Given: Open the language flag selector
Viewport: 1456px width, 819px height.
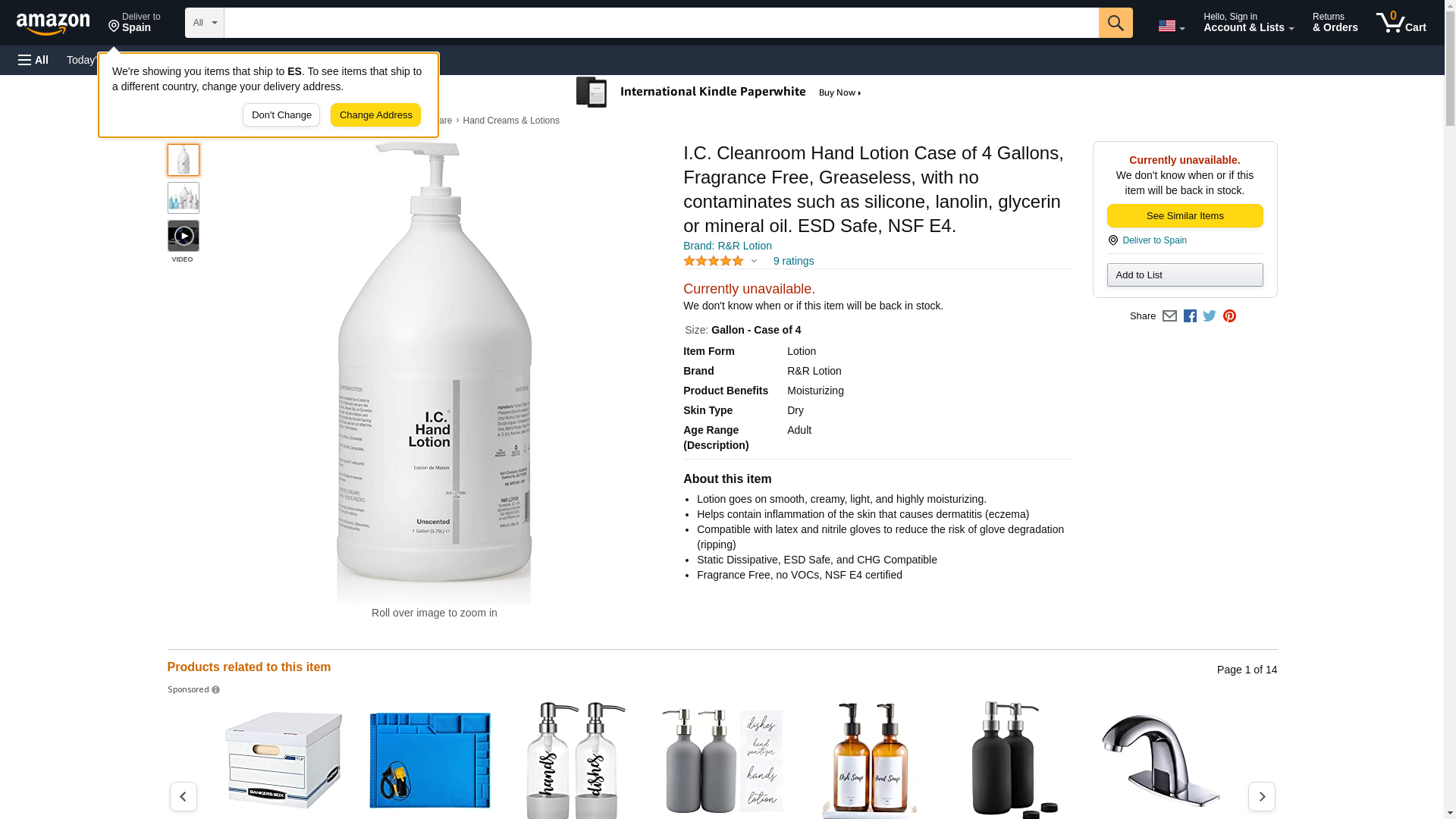Looking at the screenshot, I should pos(1171,26).
